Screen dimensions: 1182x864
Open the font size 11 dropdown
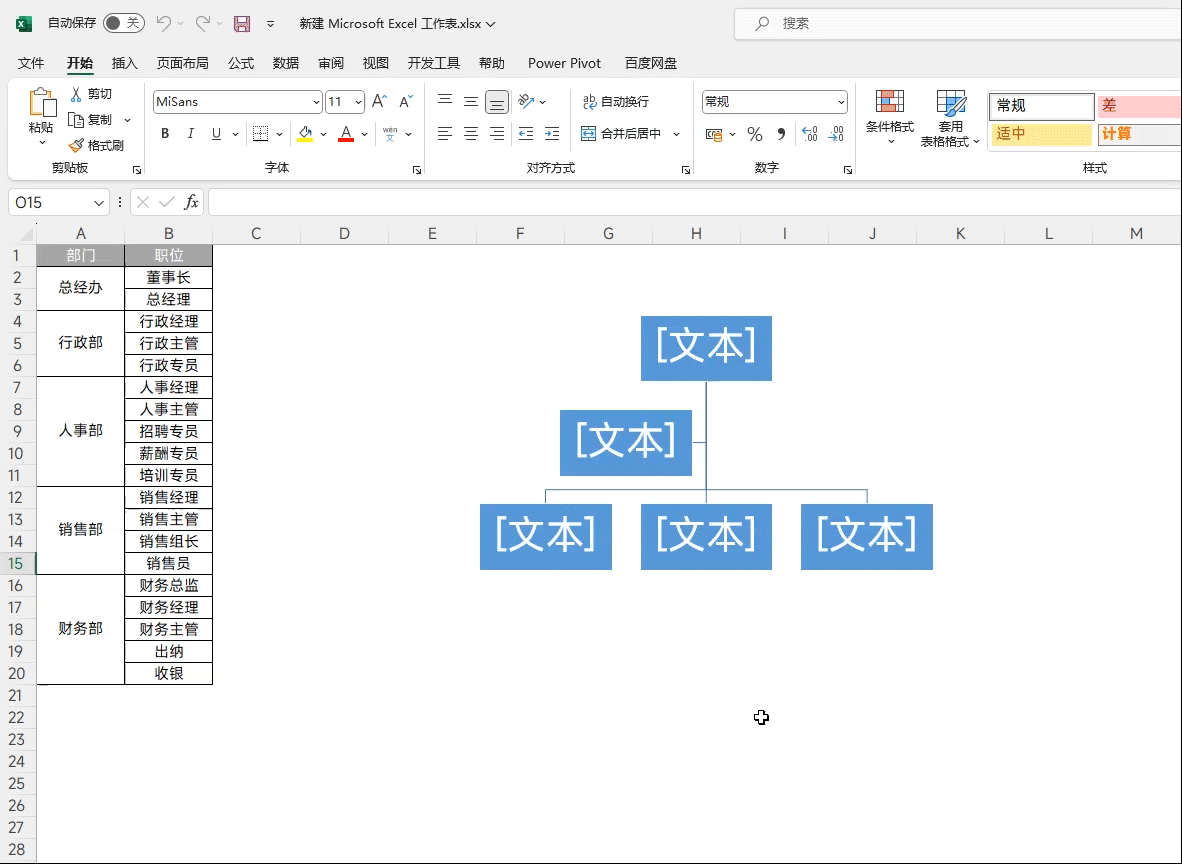point(358,102)
